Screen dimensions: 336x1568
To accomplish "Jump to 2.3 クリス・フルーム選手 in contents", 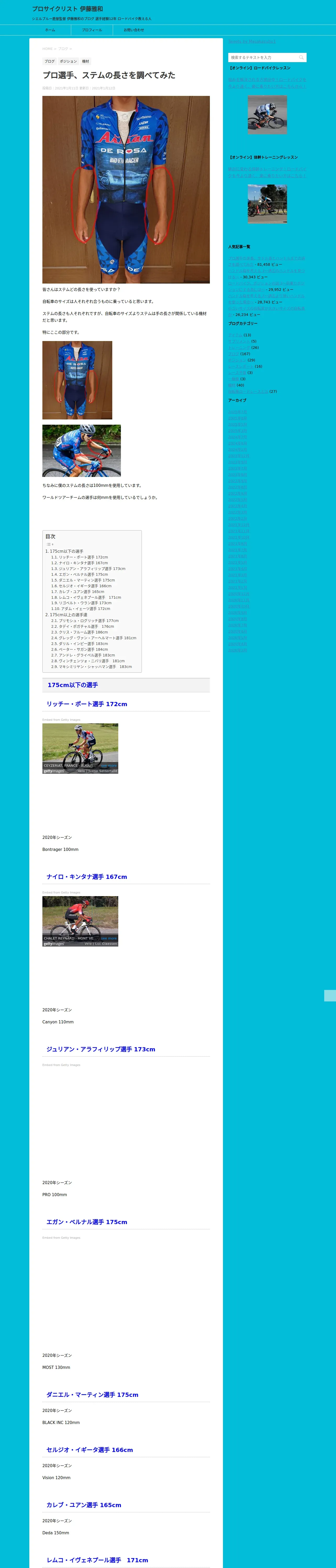I will coord(79,632).
